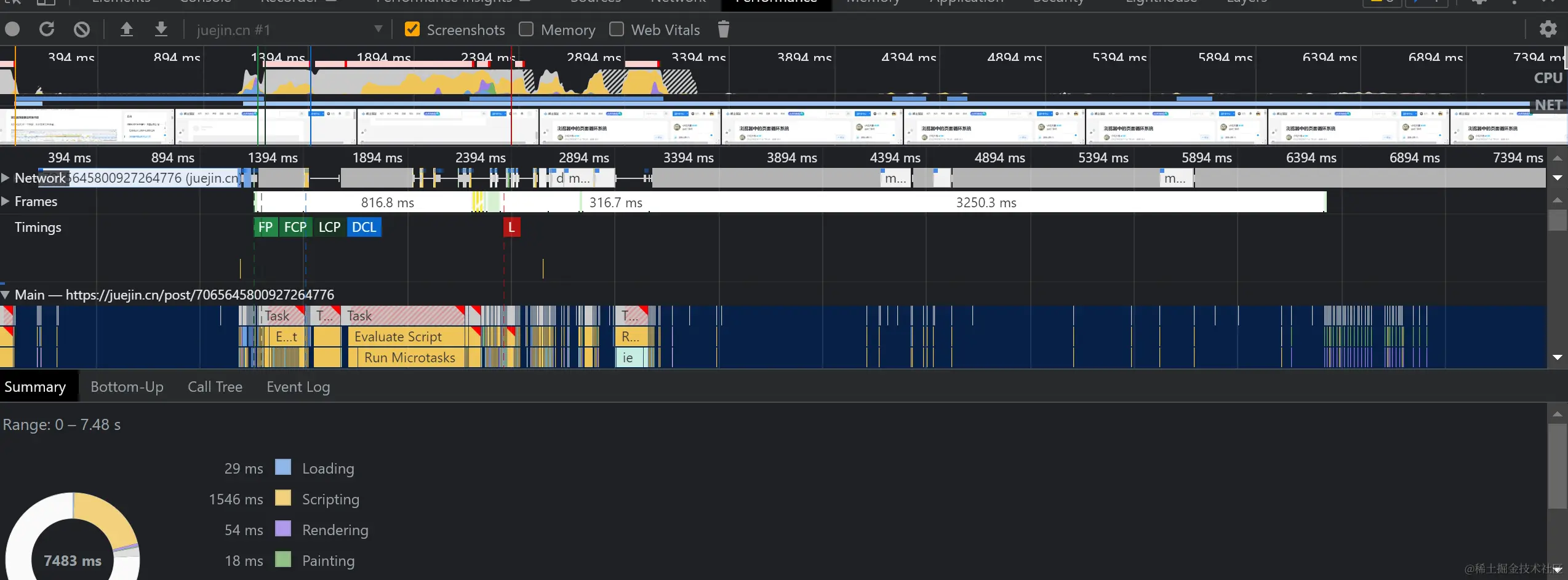Click the 54 ms Rendering value
The image size is (1568, 580).
click(244, 530)
